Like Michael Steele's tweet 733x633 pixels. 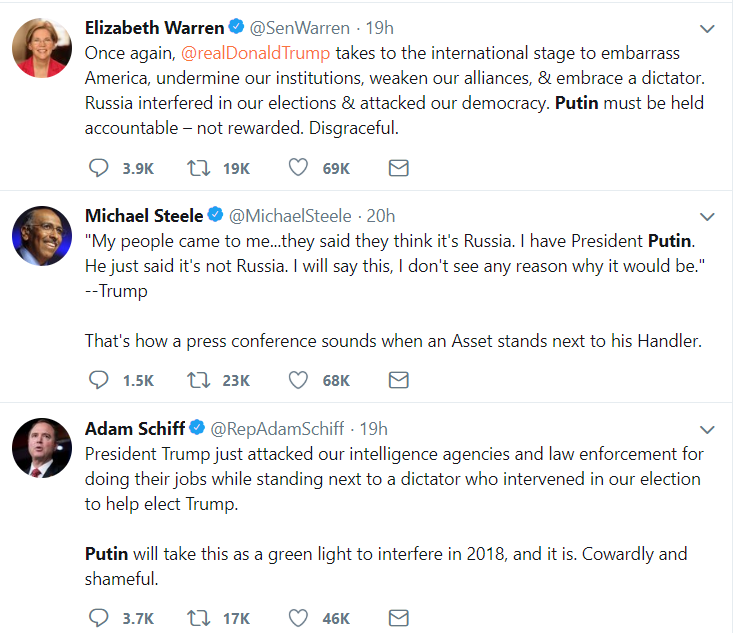(x=298, y=380)
